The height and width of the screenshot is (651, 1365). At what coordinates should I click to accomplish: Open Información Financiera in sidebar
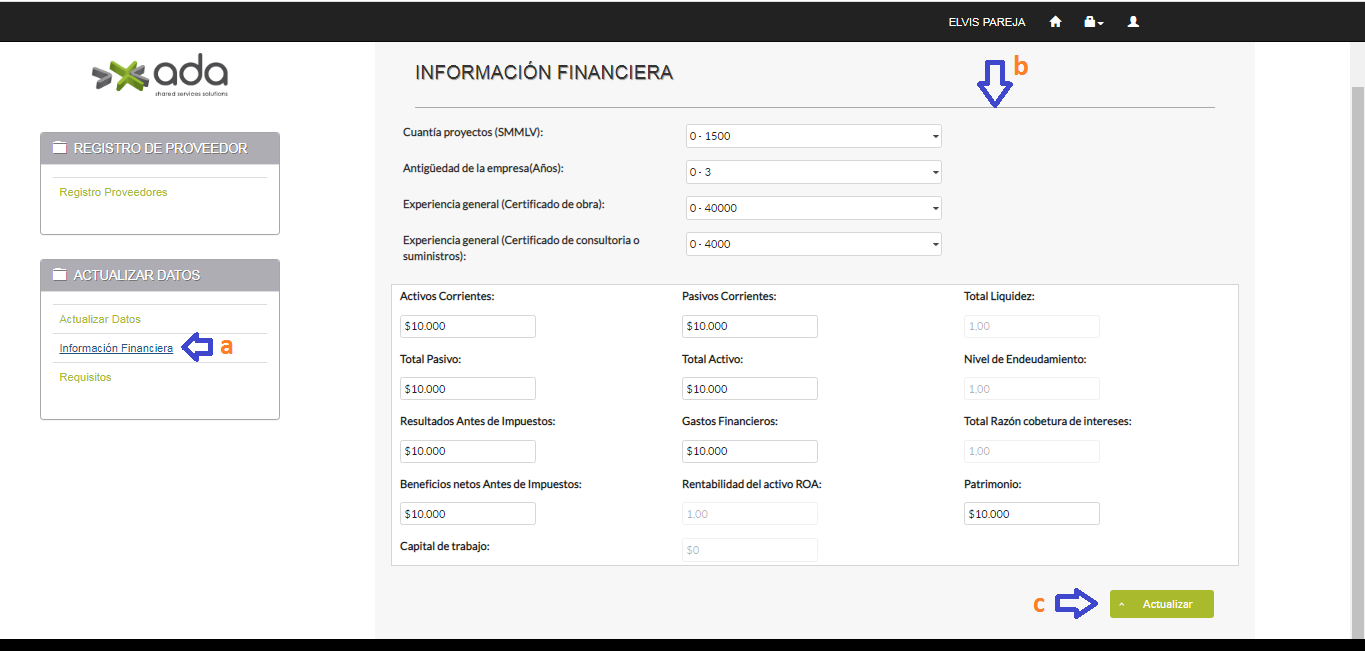(x=116, y=348)
